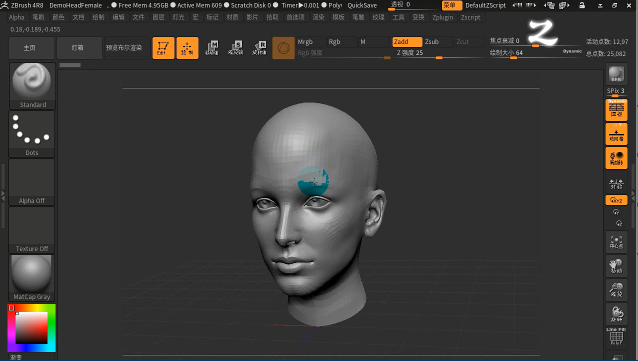Click the orange 菜单 menus button

pos(452,5)
